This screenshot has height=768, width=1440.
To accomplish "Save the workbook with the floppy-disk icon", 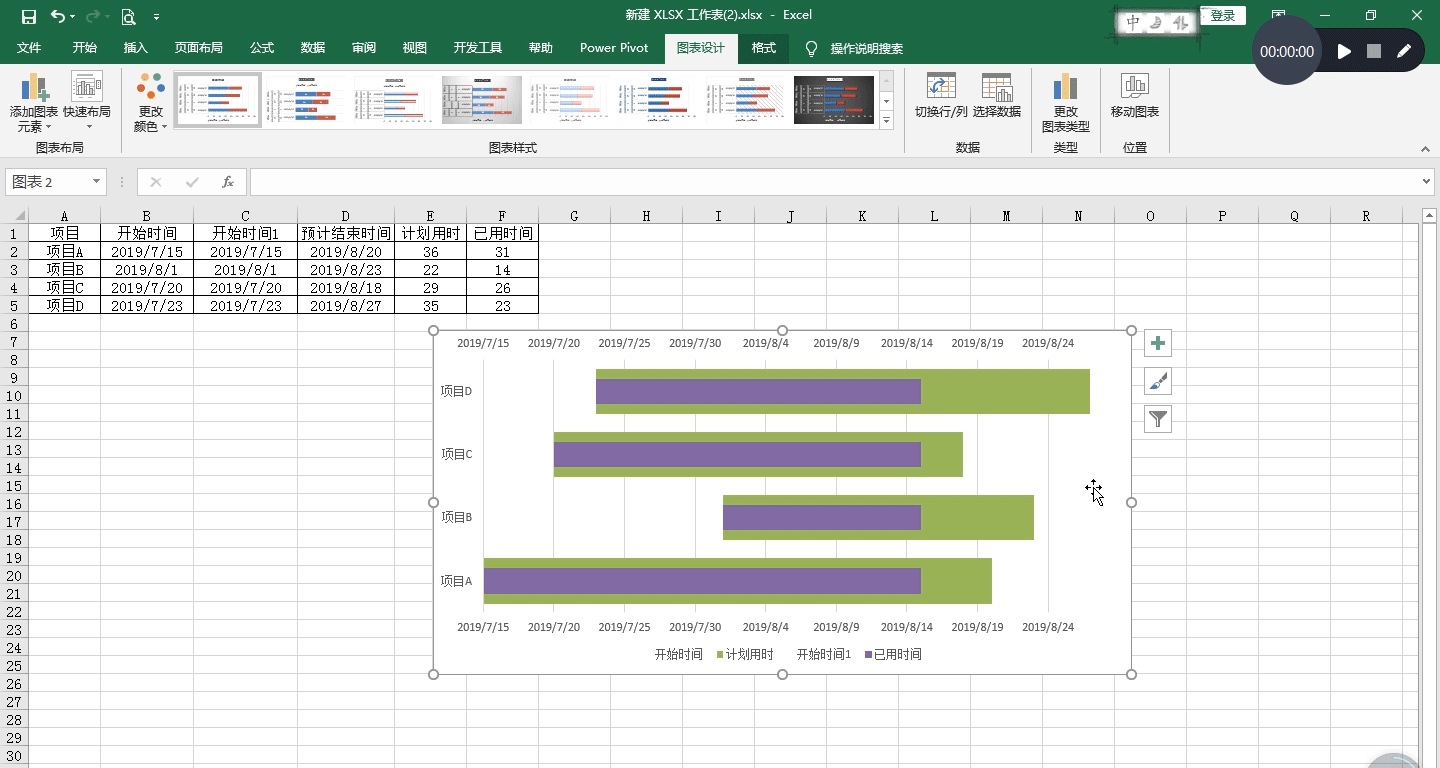I will coord(28,16).
